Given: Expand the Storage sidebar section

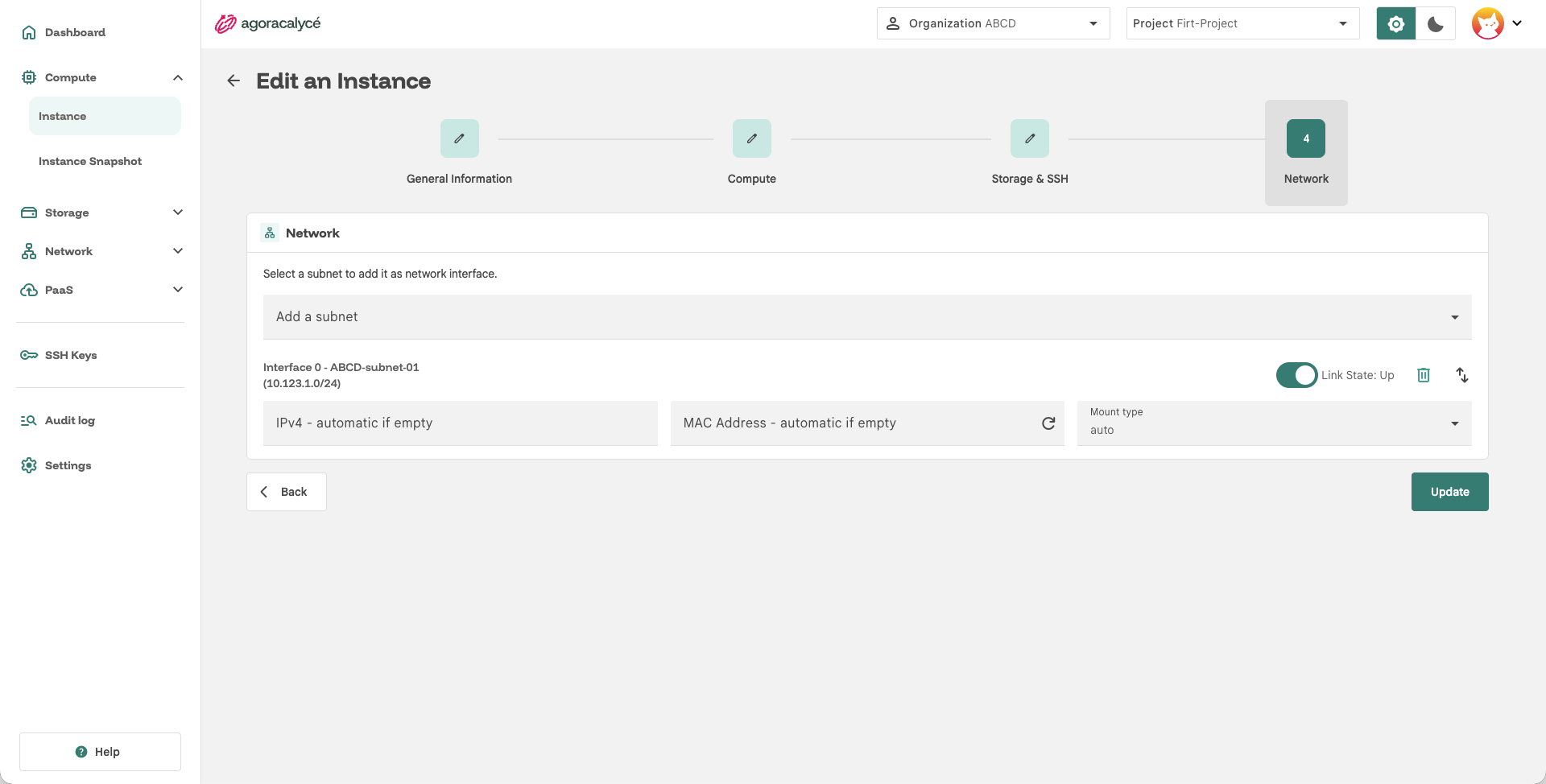Looking at the screenshot, I should pos(102,213).
